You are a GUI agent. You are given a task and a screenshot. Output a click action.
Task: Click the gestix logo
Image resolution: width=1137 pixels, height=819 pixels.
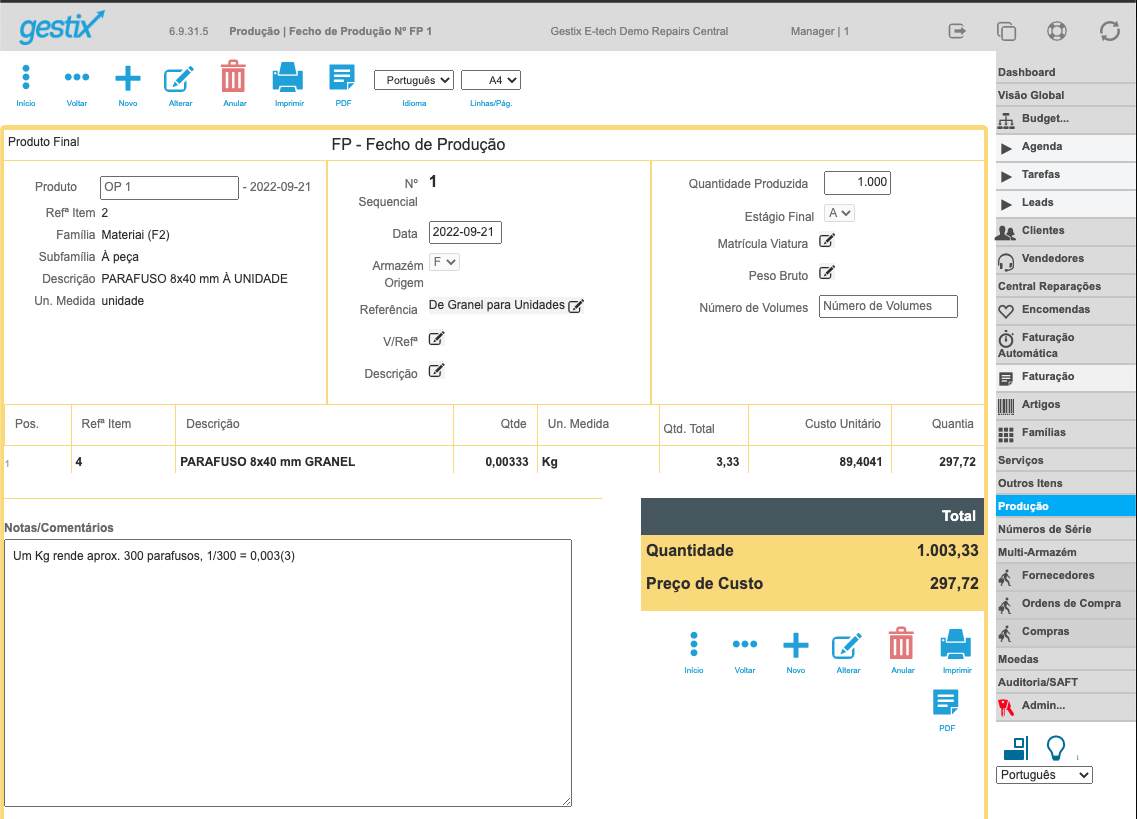(62, 27)
